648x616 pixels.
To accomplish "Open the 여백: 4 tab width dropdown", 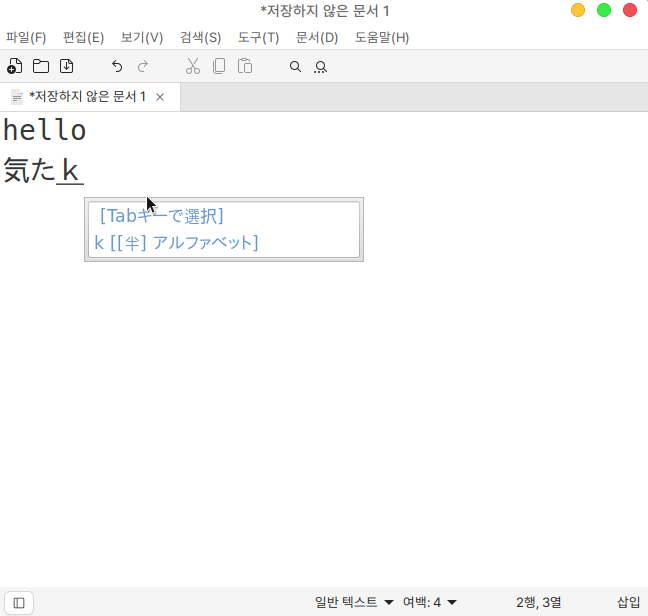I will click(430, 602).
